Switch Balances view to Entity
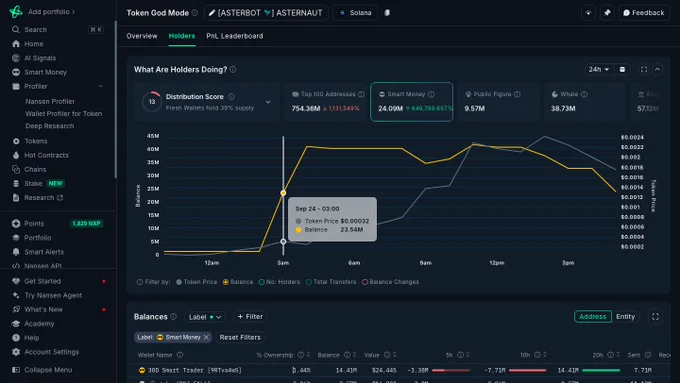The width and height of the screenshot is (680, 383). [x=625, y=317]
